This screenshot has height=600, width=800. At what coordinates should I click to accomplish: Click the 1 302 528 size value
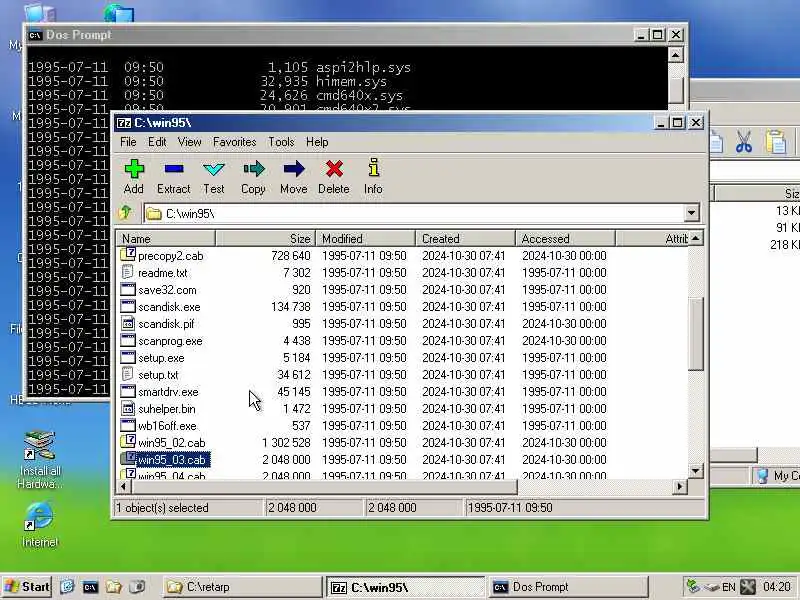pyautogui.click(x=286, y=443)
